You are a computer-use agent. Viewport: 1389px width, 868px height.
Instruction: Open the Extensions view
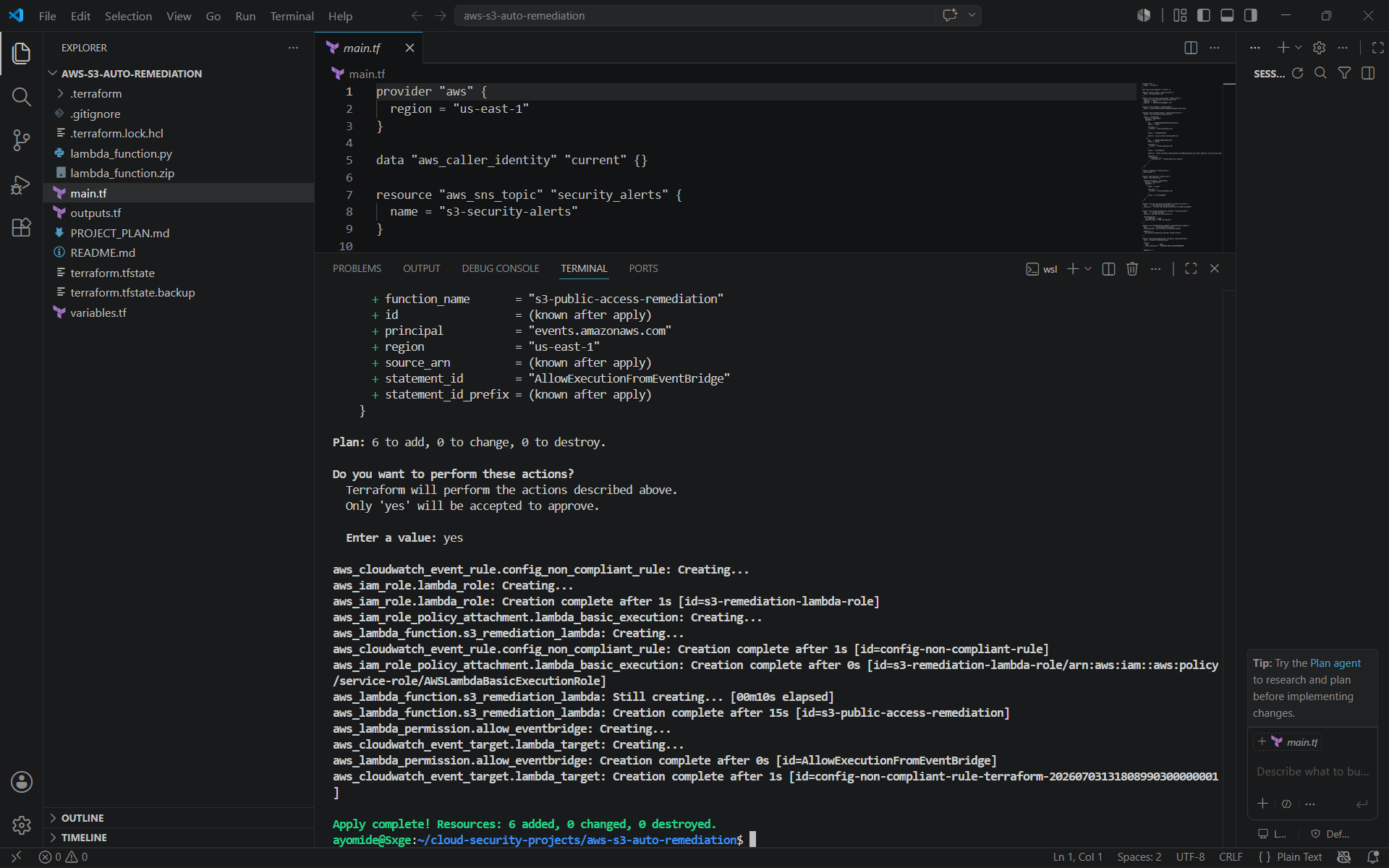tap(22, 228)
